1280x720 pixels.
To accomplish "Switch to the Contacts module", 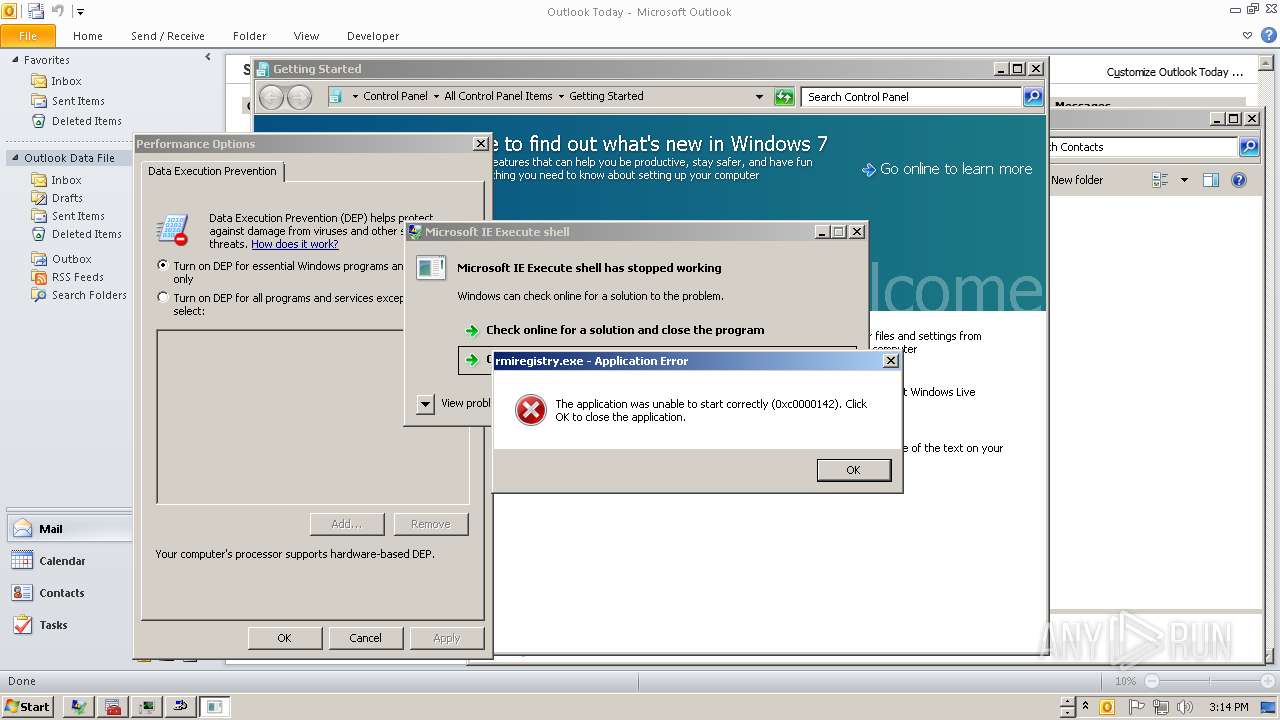I will click(68, 593).
